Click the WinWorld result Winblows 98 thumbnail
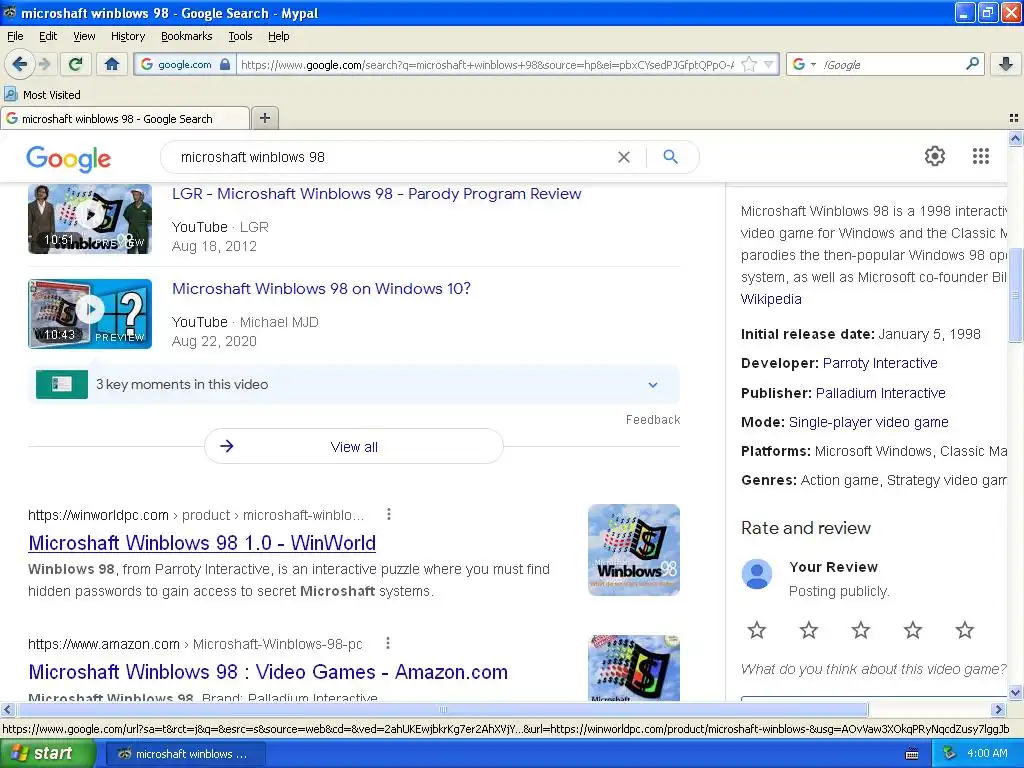The height and width of the screenshot is (768, 1024). pyautogui.click(x=633, y=550)
